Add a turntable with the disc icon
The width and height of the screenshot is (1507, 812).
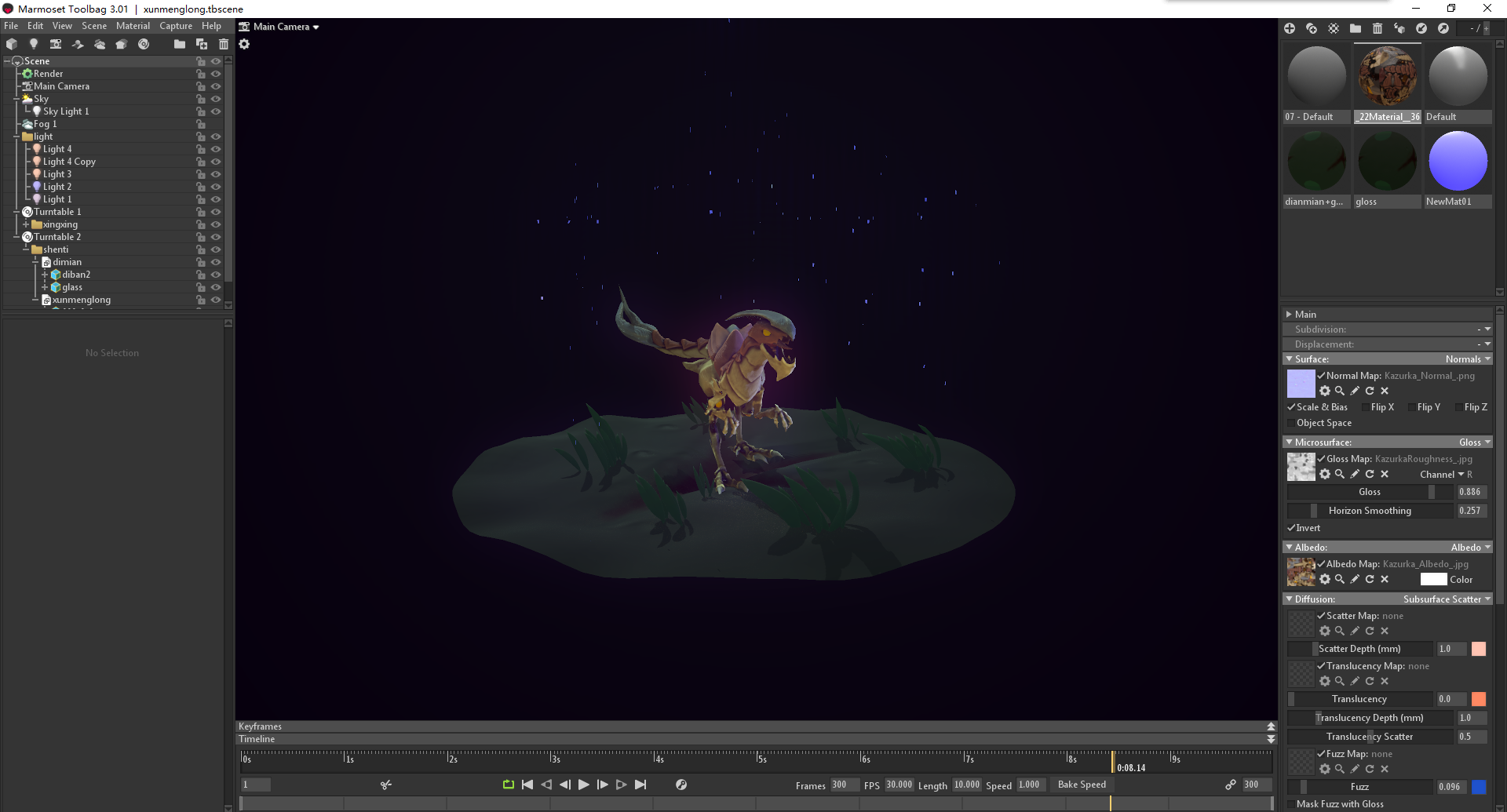(x=144, y=44)
